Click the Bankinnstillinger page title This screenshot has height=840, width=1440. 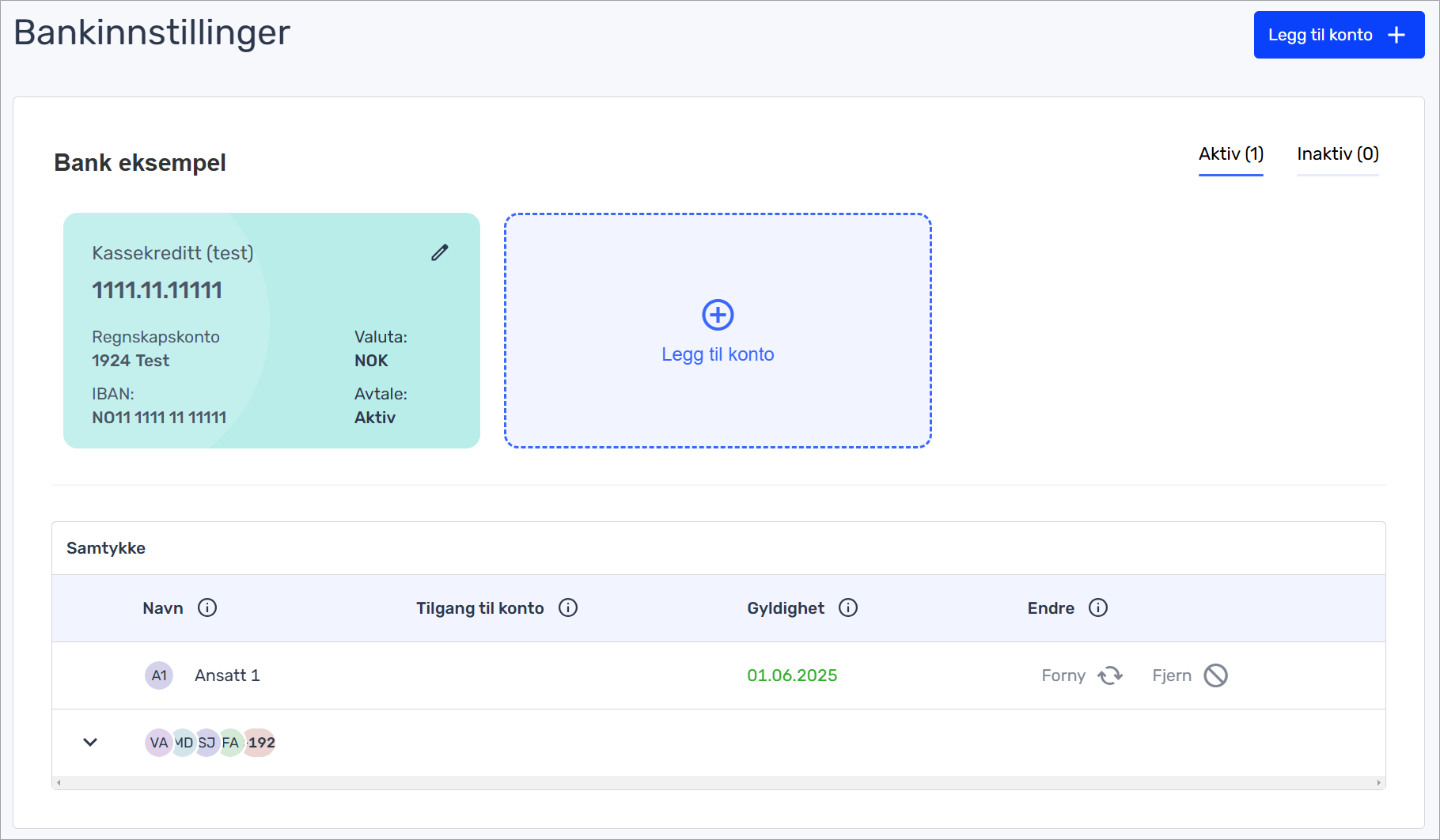(152, 32)
